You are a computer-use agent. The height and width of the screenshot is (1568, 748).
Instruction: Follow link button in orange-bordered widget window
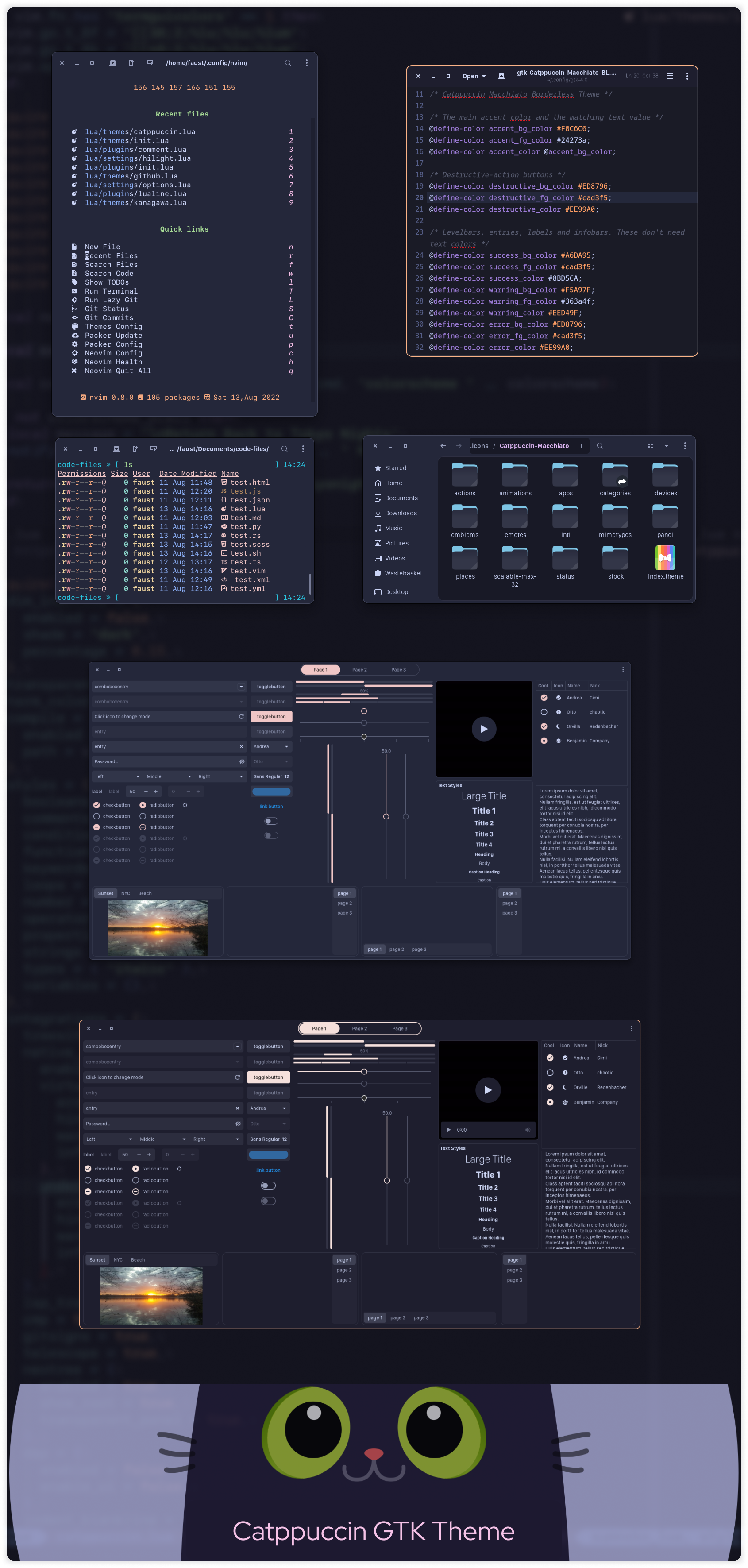268,1170
